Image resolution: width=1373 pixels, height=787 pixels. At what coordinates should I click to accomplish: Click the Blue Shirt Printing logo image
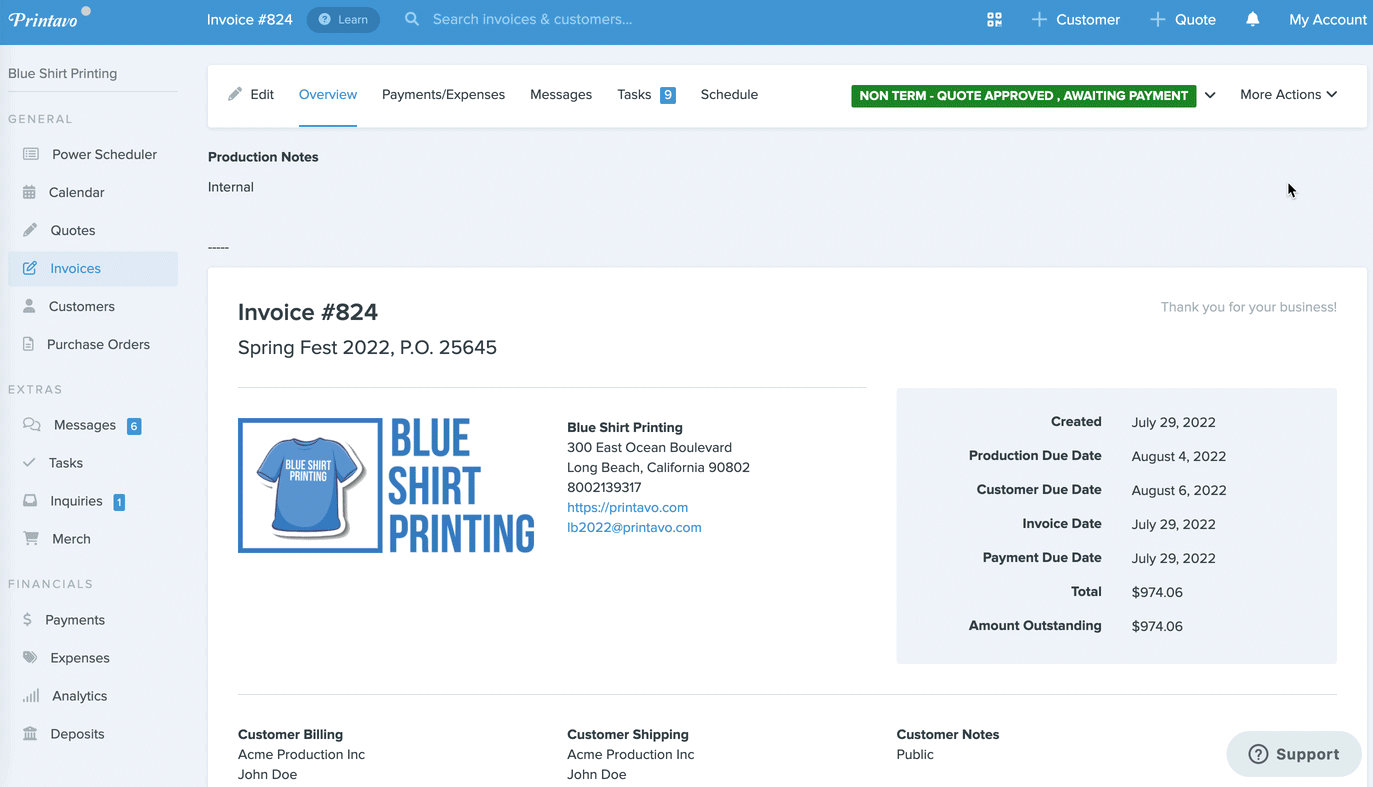387,486
